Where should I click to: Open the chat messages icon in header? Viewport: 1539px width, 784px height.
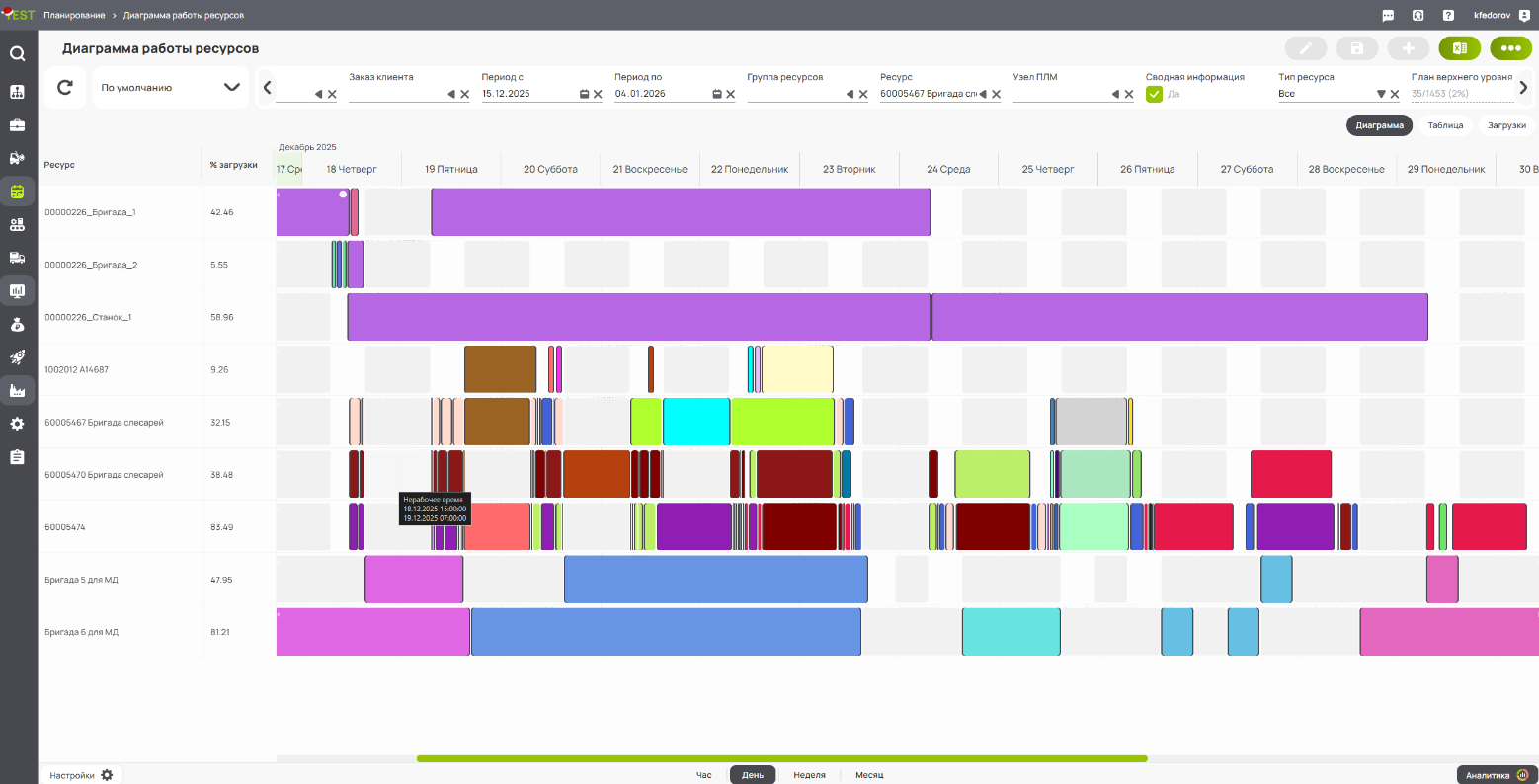1388,15
